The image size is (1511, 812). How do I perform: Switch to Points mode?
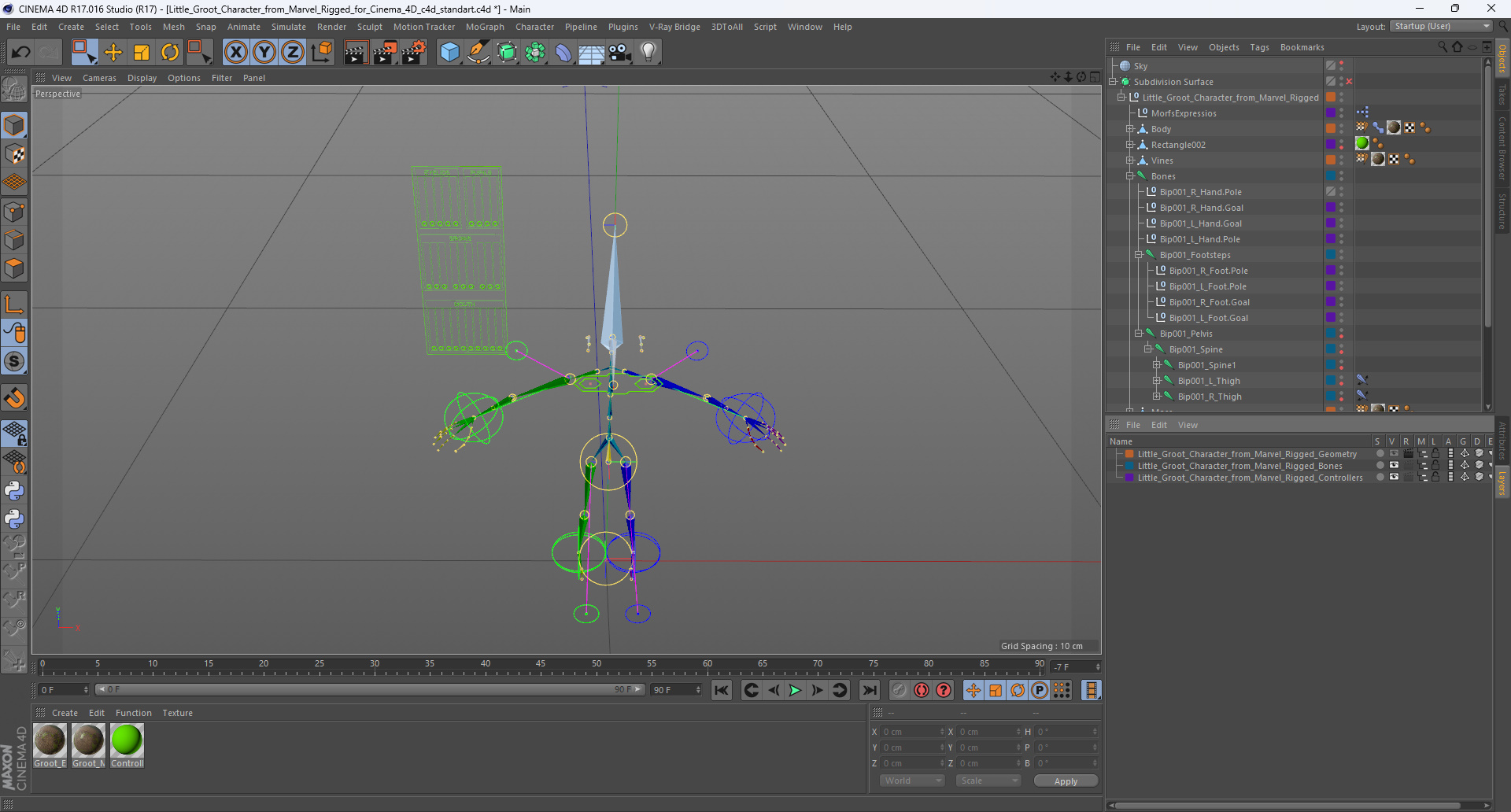(14, 212)
